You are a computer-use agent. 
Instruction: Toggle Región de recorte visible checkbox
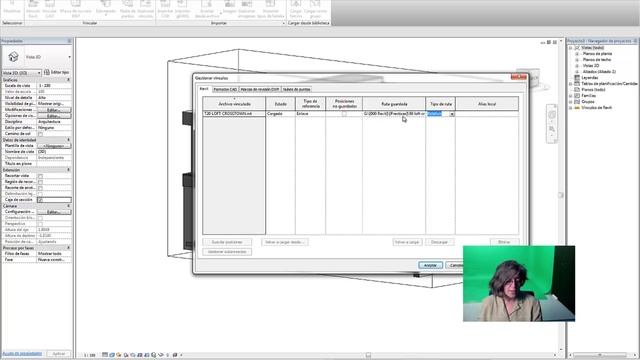(40, 182)
